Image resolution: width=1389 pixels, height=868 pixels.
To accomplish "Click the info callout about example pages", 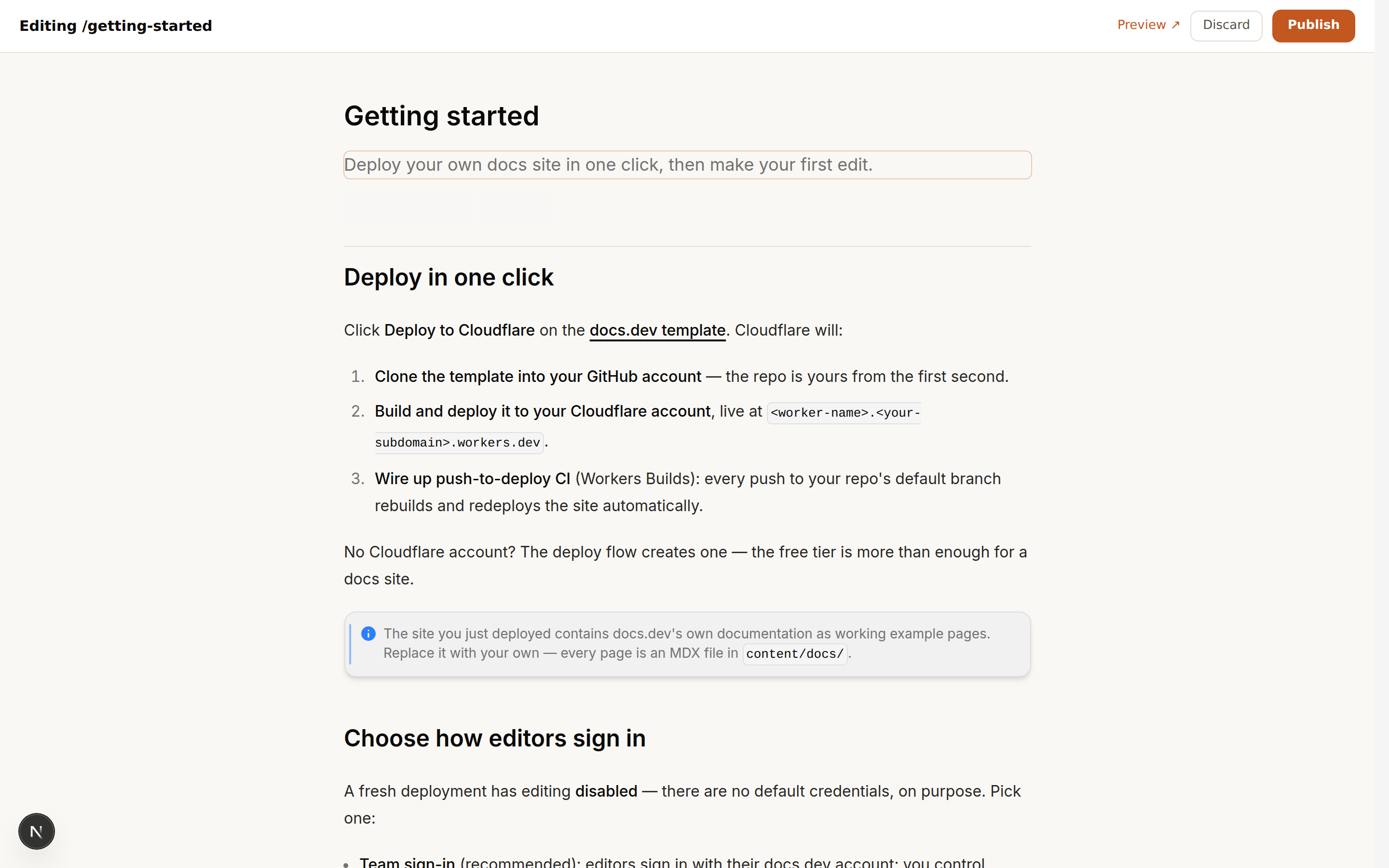I will tap(687, 644).
